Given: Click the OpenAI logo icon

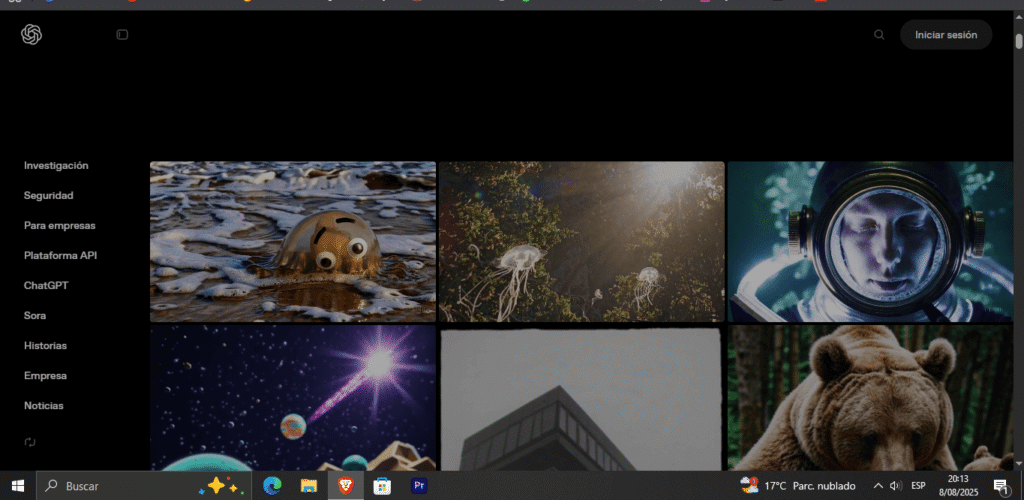Looking at the screenshot, I should click(31, 35).
